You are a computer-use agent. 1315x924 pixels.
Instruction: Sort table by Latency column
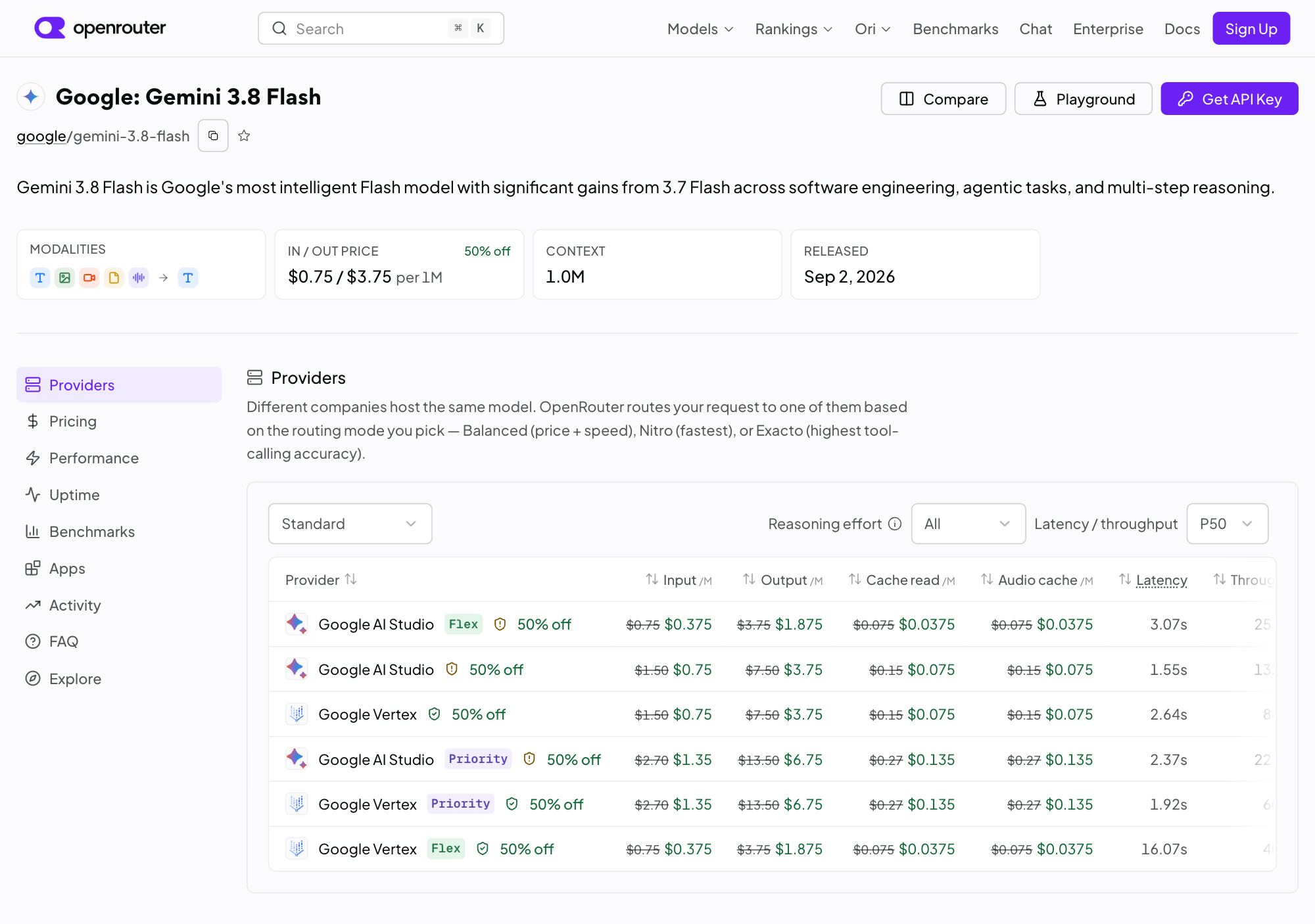coord(1153,580)
